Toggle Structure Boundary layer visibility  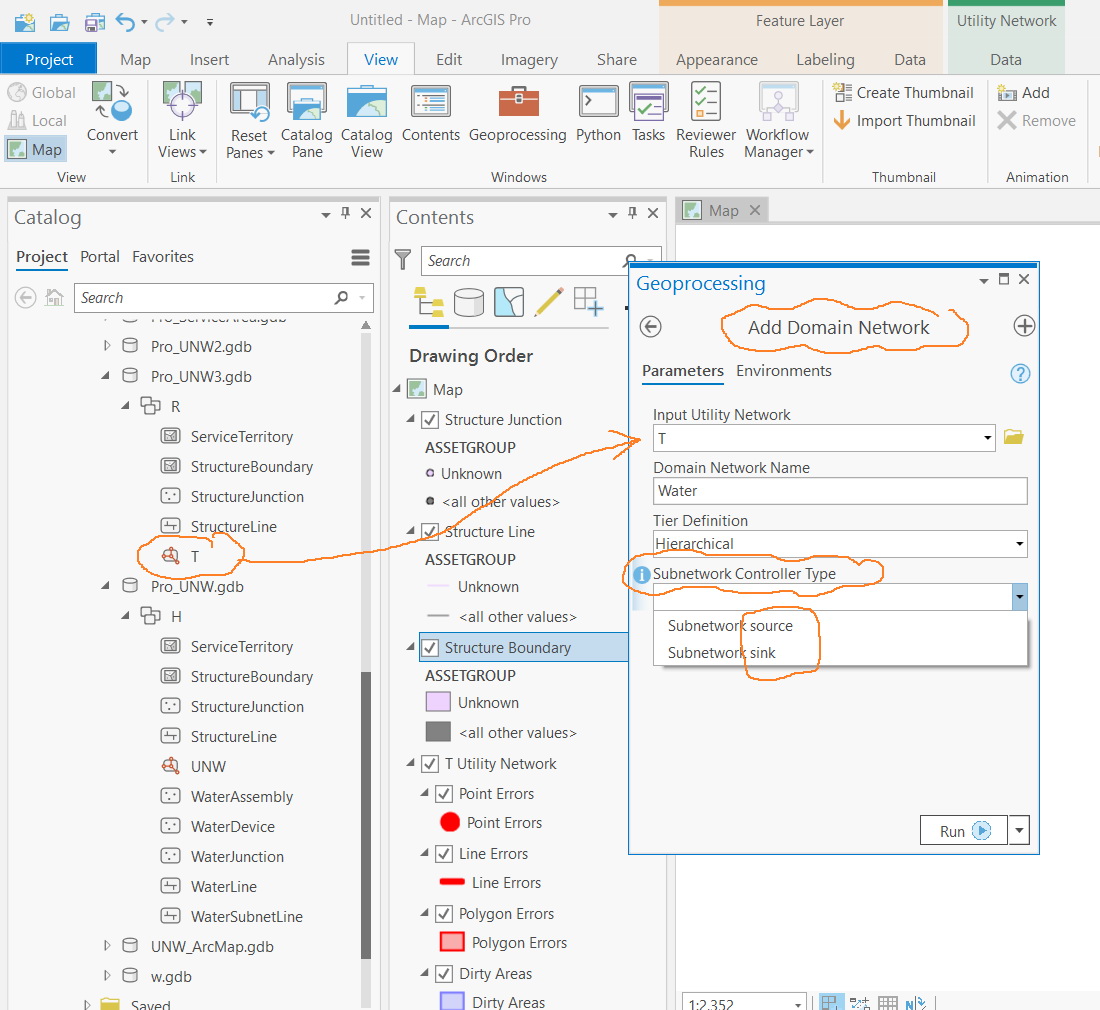[430, 648]
